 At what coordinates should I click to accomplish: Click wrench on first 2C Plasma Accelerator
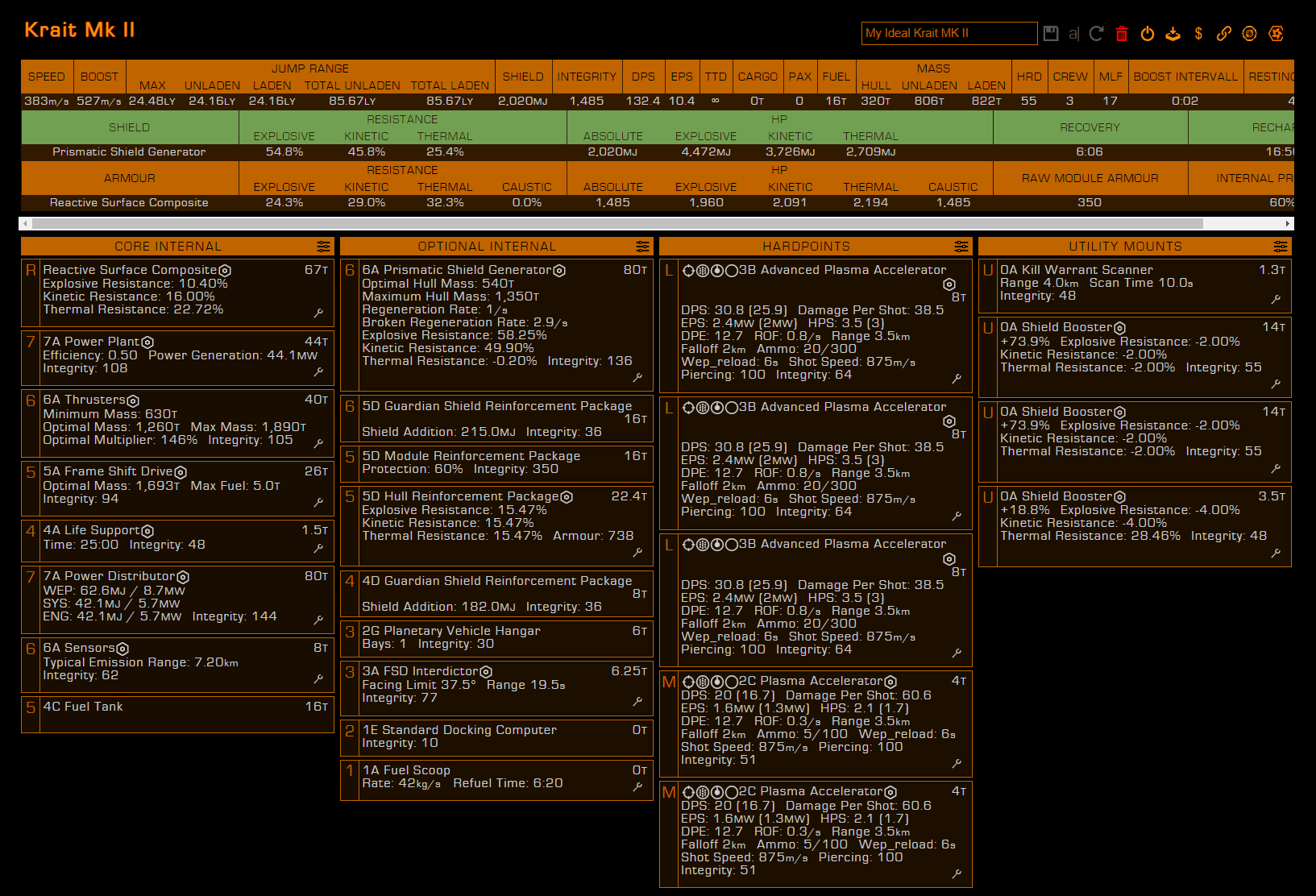(x=957, y=763)
